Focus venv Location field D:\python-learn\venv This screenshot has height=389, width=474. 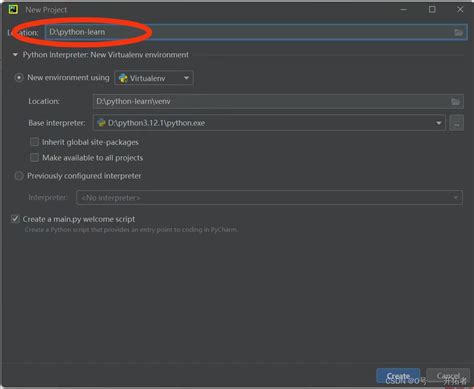click(x=278, y=101)
